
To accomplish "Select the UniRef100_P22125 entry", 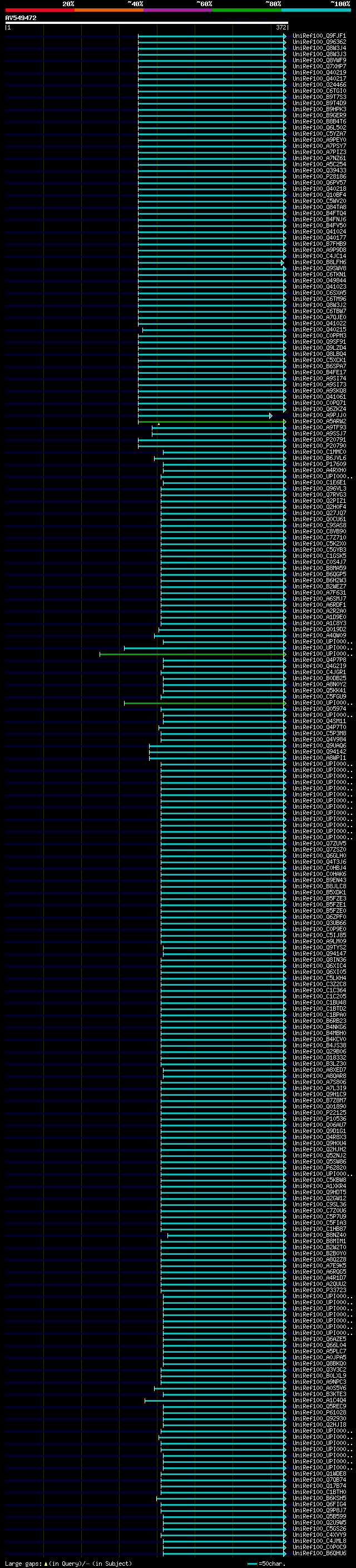I will click(319, 1112).
